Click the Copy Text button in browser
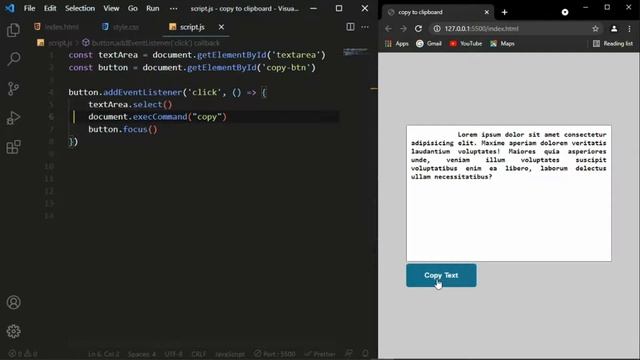This screenshot has height=360, width=640. pyautogui.click(x=441, y=275)
